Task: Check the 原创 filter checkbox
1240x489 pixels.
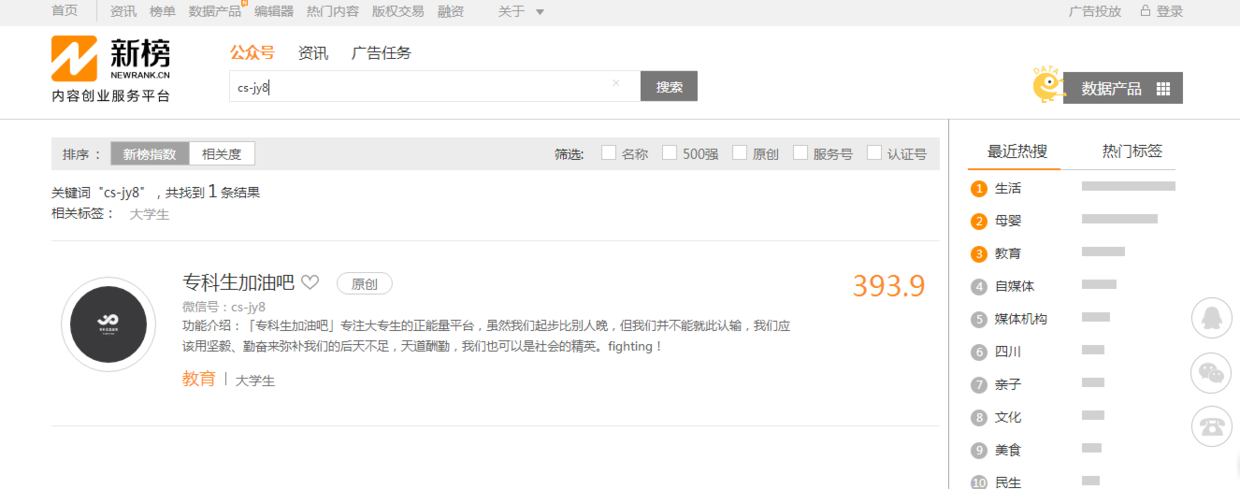Action: point(739,153)
